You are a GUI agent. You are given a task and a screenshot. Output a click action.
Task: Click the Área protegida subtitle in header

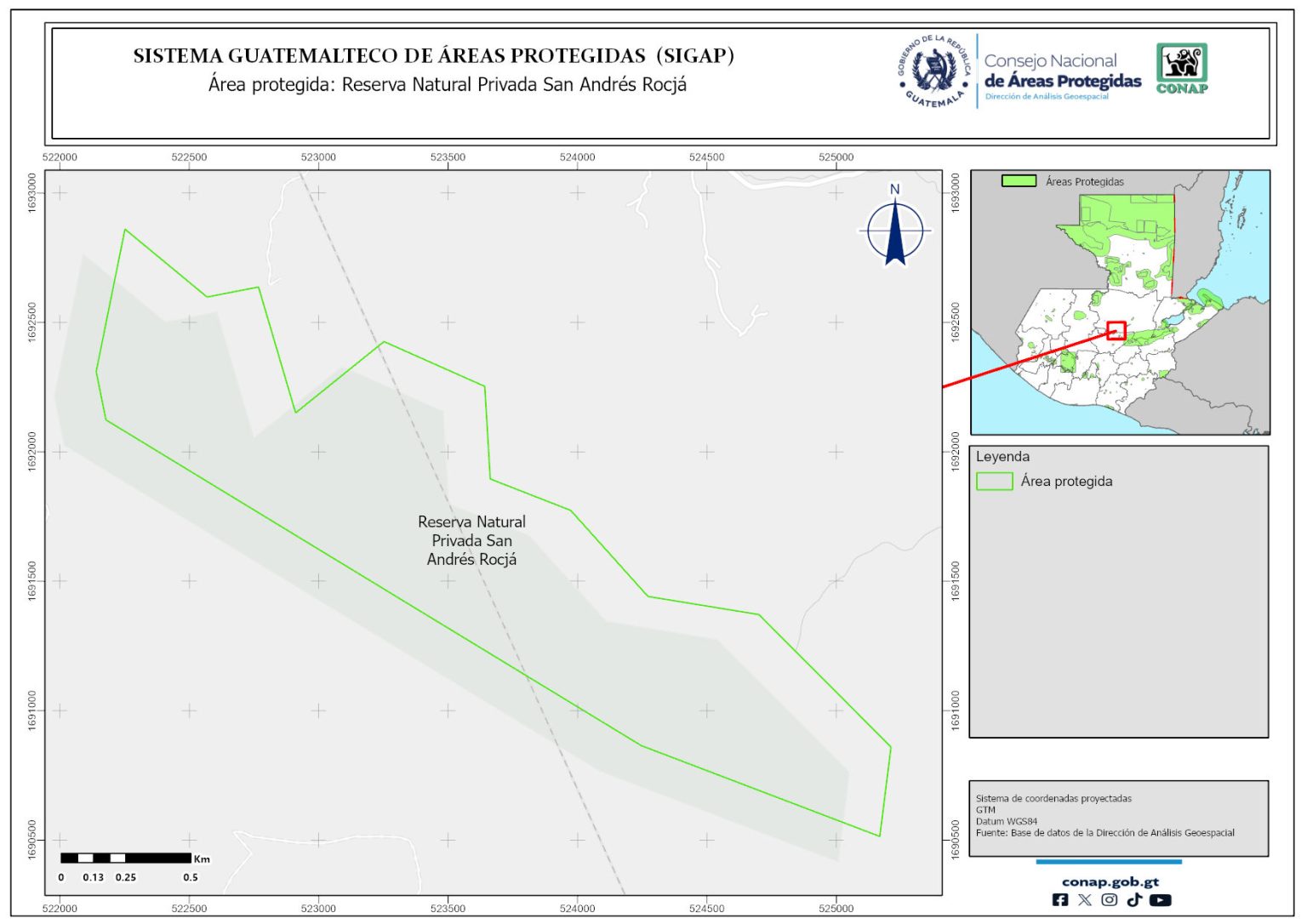click(x=447, y=85)
